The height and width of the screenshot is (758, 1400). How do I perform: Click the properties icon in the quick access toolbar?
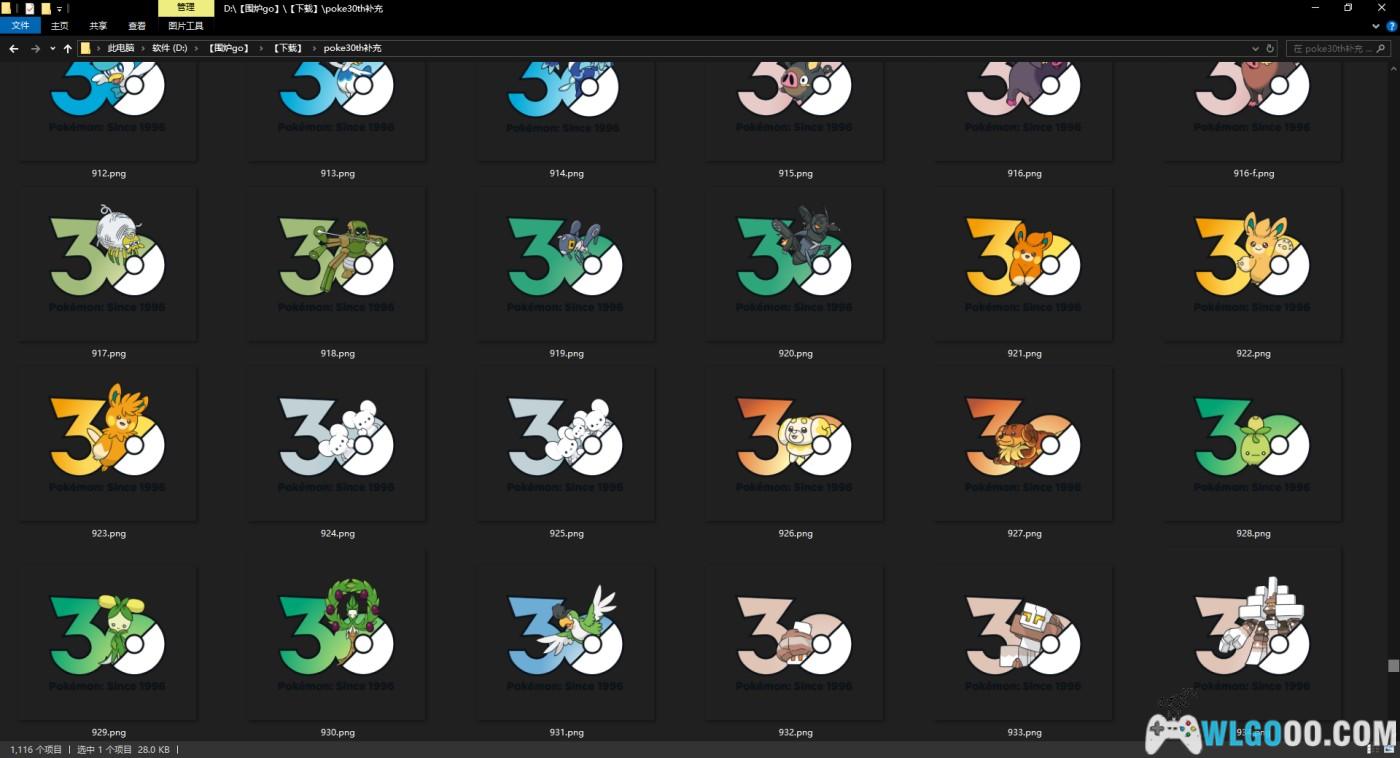[x=29, y=8]
